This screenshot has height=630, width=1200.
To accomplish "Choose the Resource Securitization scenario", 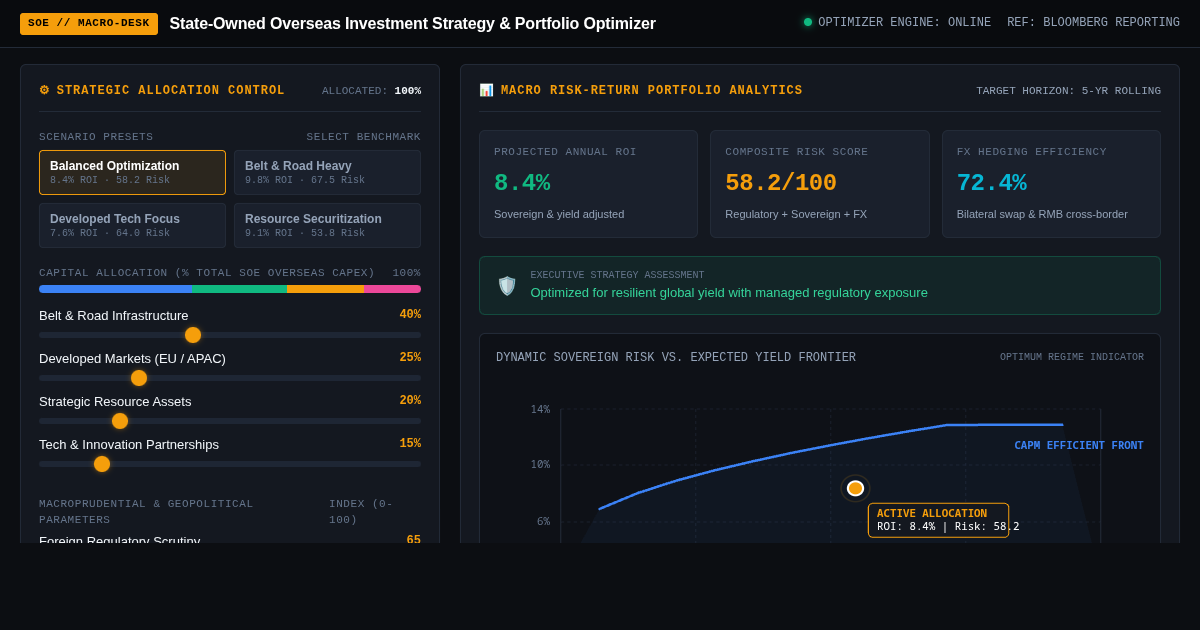I will (x=327, y=225).
